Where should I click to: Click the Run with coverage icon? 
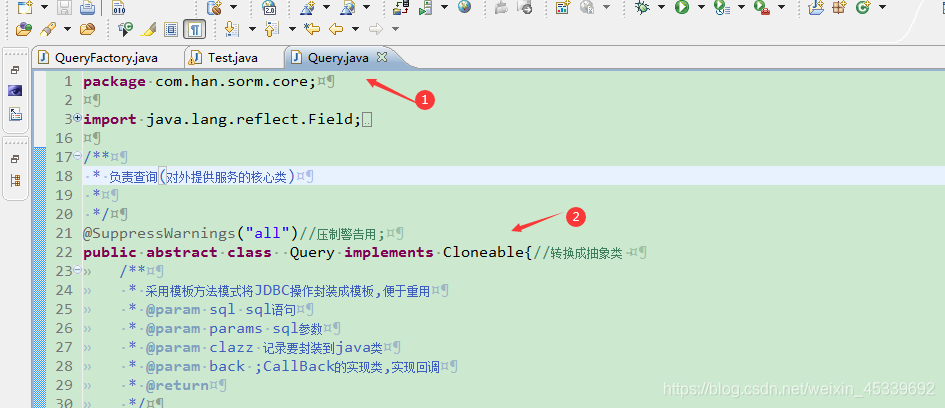coord(721,7)
